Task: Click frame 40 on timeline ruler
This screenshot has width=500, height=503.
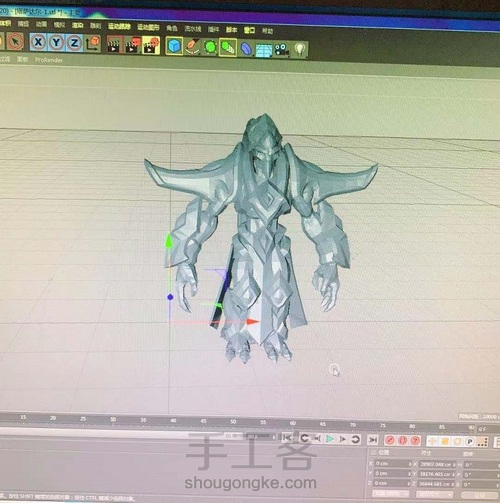Action: [x=173, y=421]
